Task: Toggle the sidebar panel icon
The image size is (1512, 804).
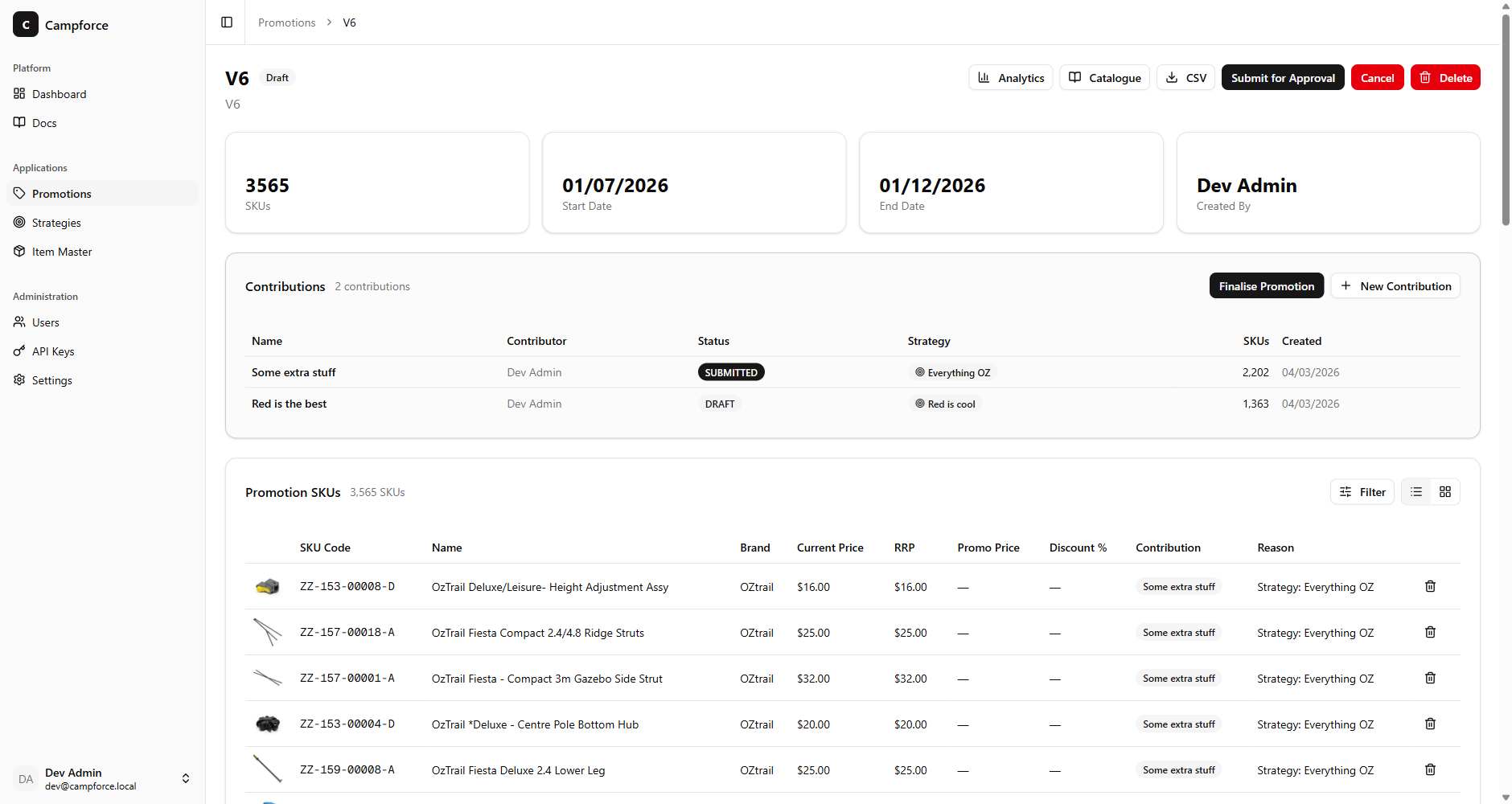Action: pos(227,23)
